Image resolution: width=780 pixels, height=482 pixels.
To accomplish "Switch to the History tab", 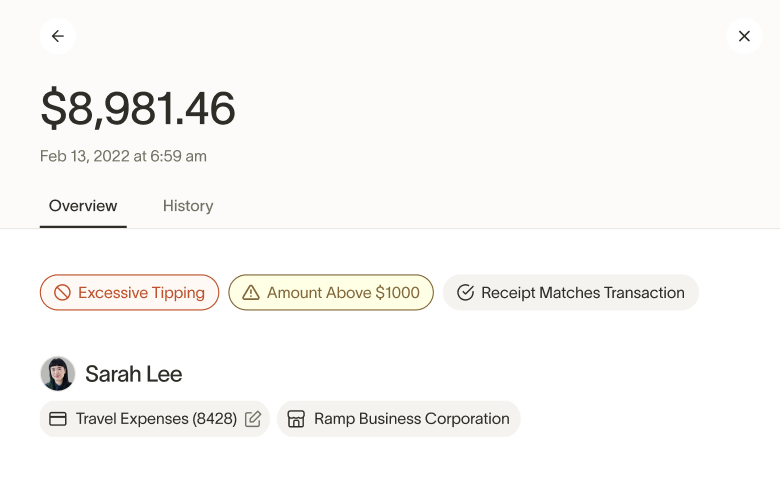I will 188,206.
